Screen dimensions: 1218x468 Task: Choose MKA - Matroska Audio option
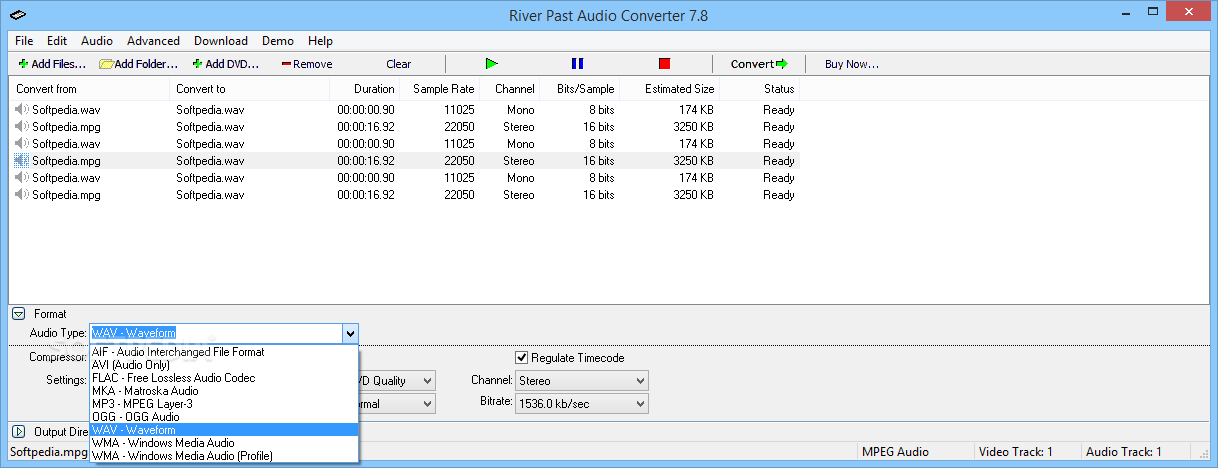click(223, 391)
